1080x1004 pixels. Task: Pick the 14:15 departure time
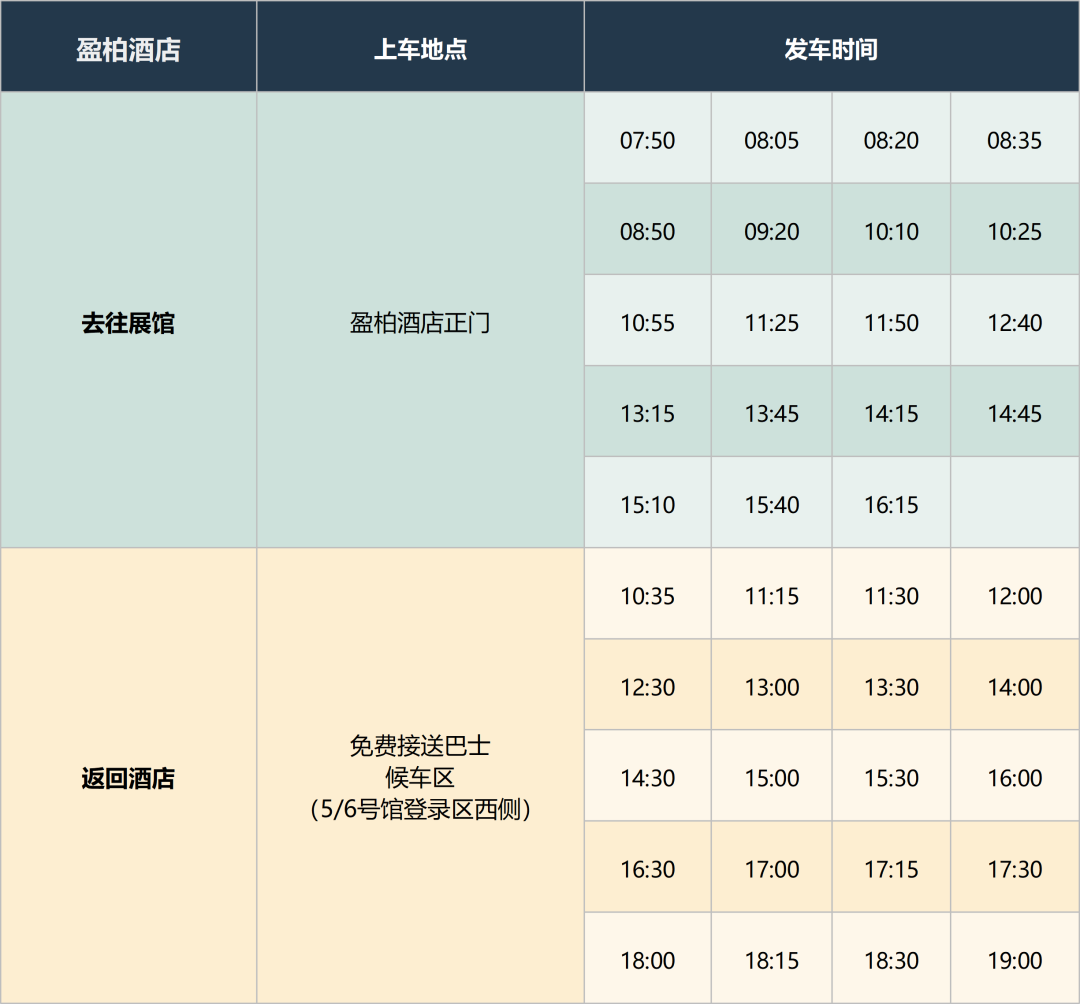pos(891,411)
